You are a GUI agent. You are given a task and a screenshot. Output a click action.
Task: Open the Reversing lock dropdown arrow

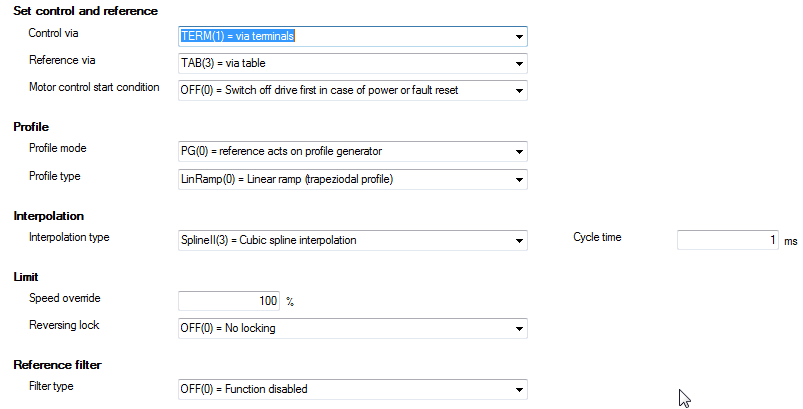(x=519, y=328)
